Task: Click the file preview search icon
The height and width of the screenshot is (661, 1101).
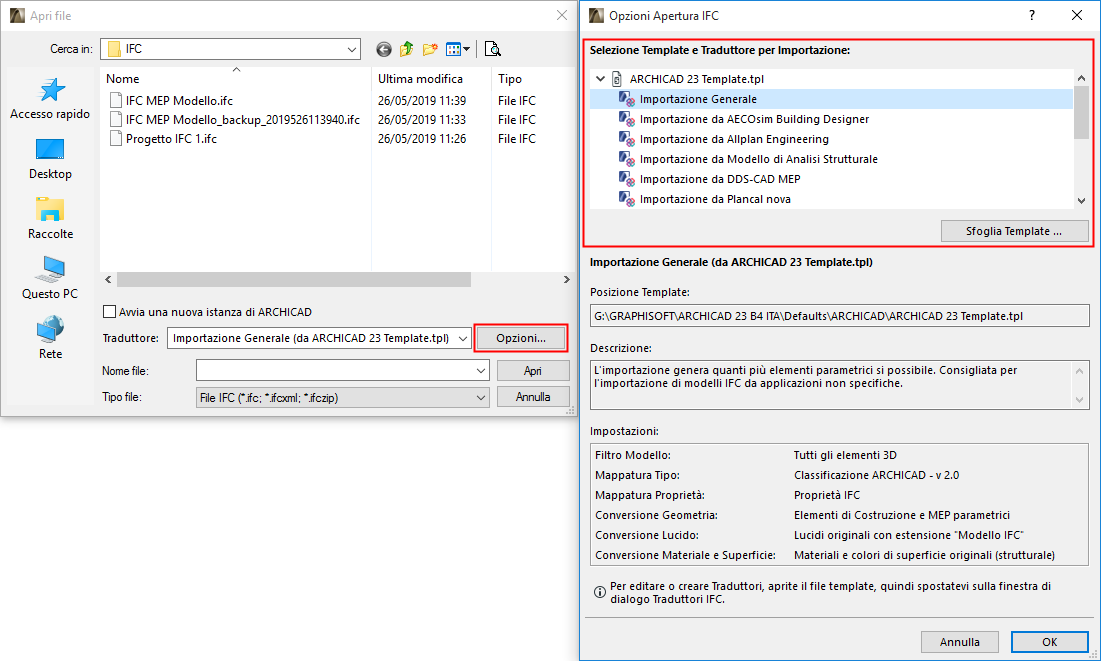Action: (493, 49)
